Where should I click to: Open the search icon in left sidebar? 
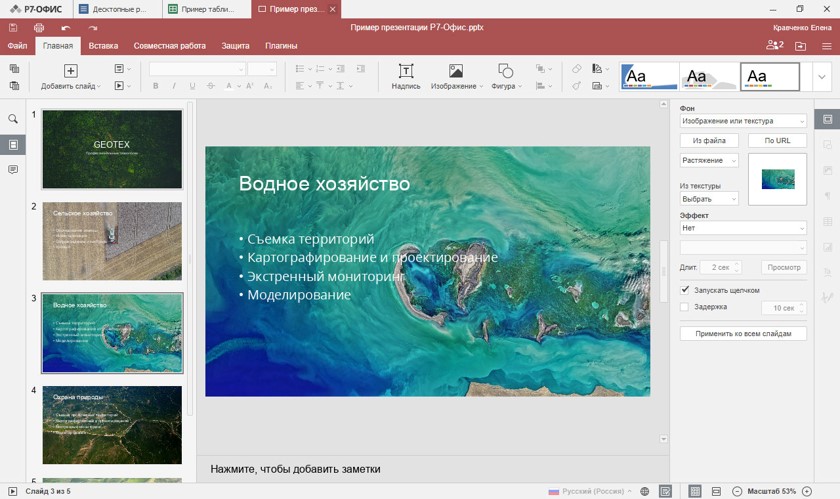(13, 119)
